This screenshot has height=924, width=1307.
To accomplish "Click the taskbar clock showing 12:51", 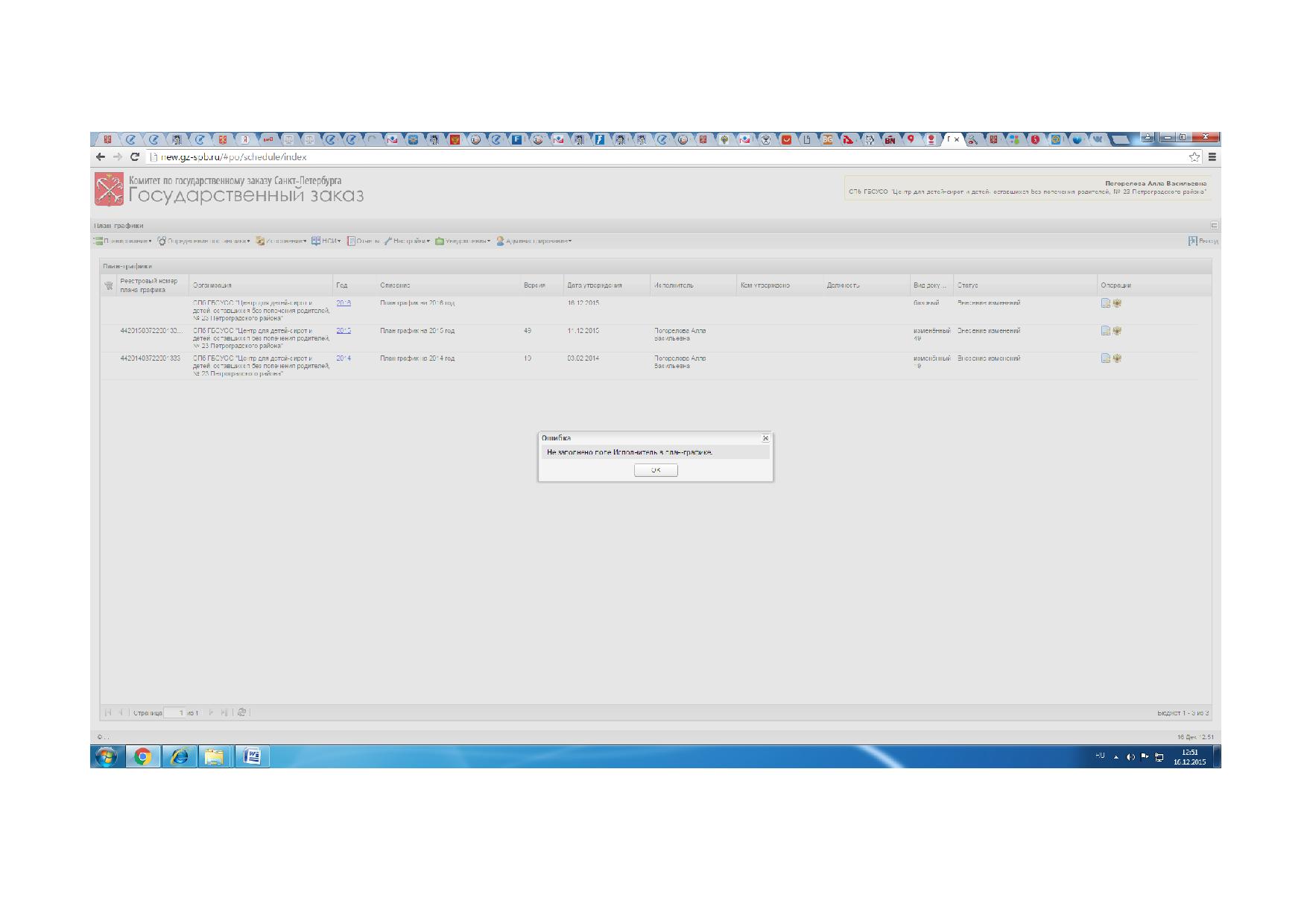I will [x=1189, y=757].
